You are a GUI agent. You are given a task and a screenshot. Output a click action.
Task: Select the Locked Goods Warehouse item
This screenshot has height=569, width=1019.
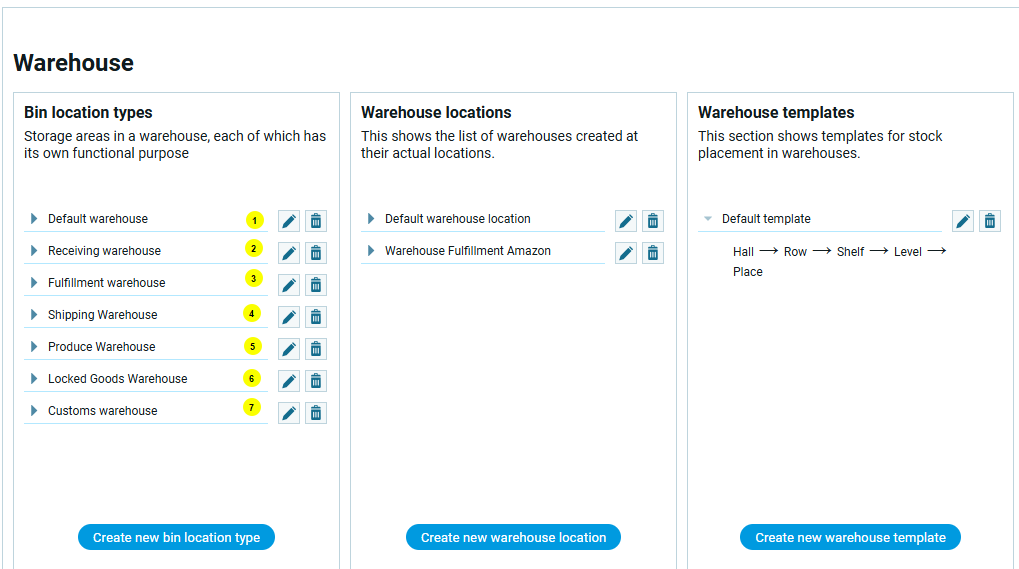click(117, 379)
